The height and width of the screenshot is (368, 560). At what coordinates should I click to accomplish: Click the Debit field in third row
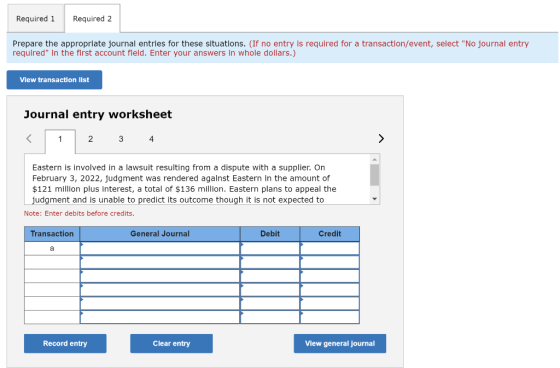pyautogui.click(x=270, y=276)
